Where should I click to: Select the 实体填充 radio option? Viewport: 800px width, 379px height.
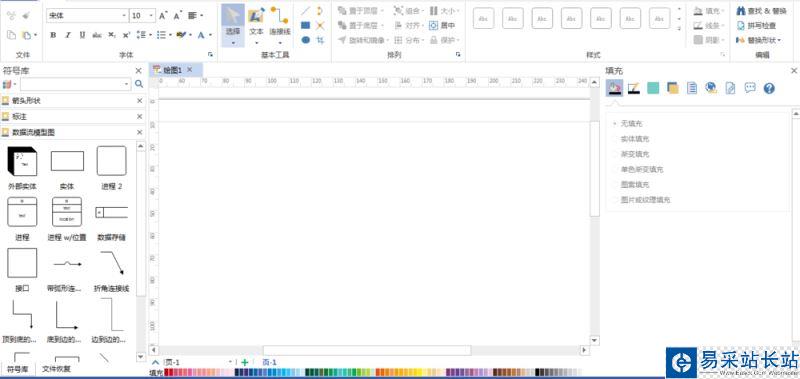[631, 139]
